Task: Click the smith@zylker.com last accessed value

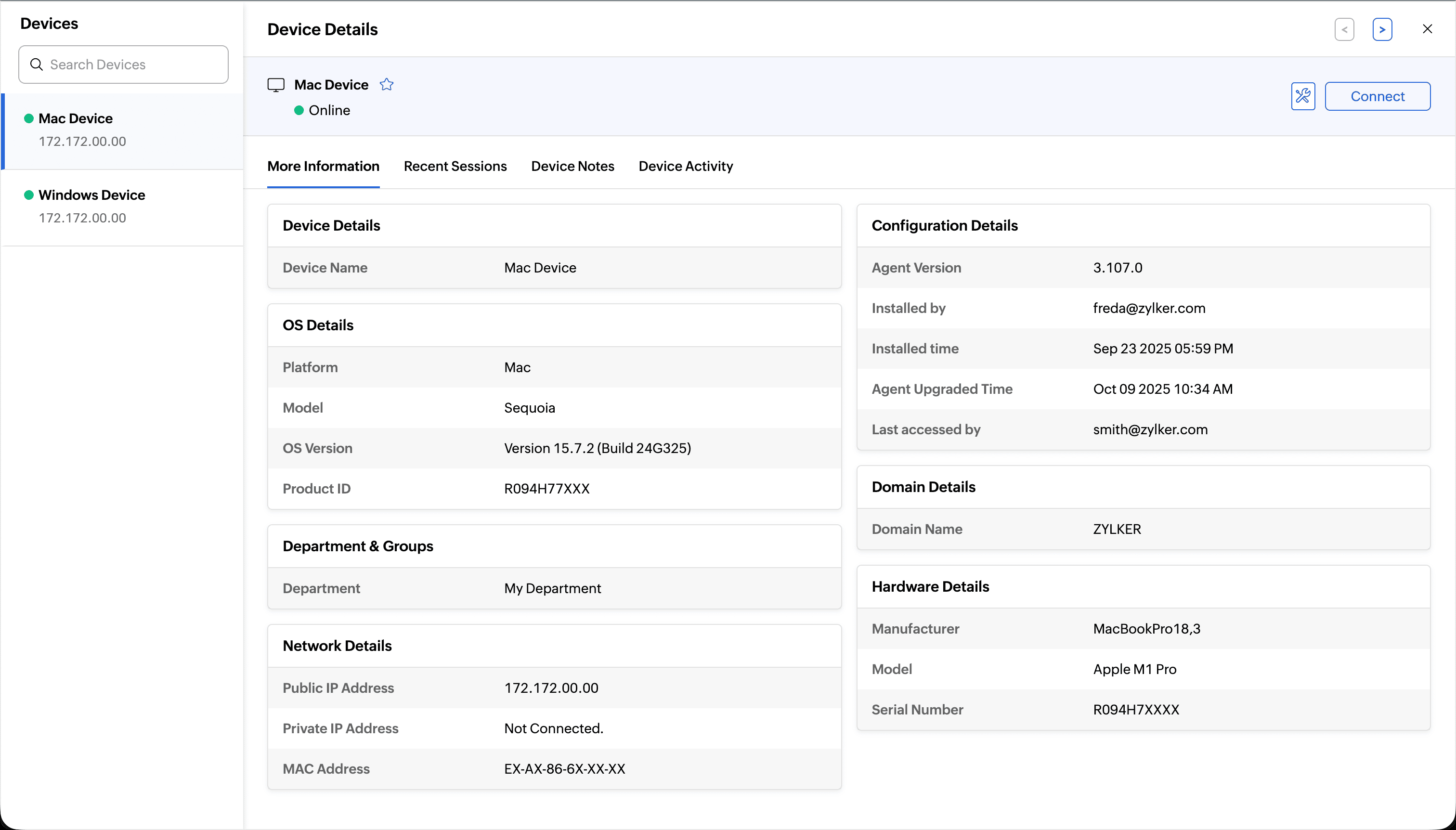Action: point(1150,429)
